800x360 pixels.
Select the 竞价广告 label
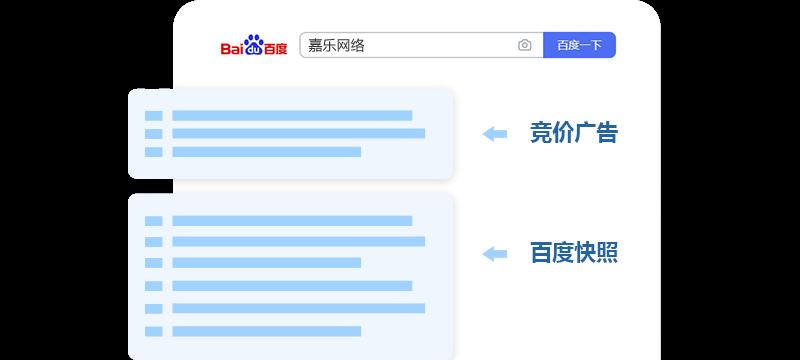[574, 133]
